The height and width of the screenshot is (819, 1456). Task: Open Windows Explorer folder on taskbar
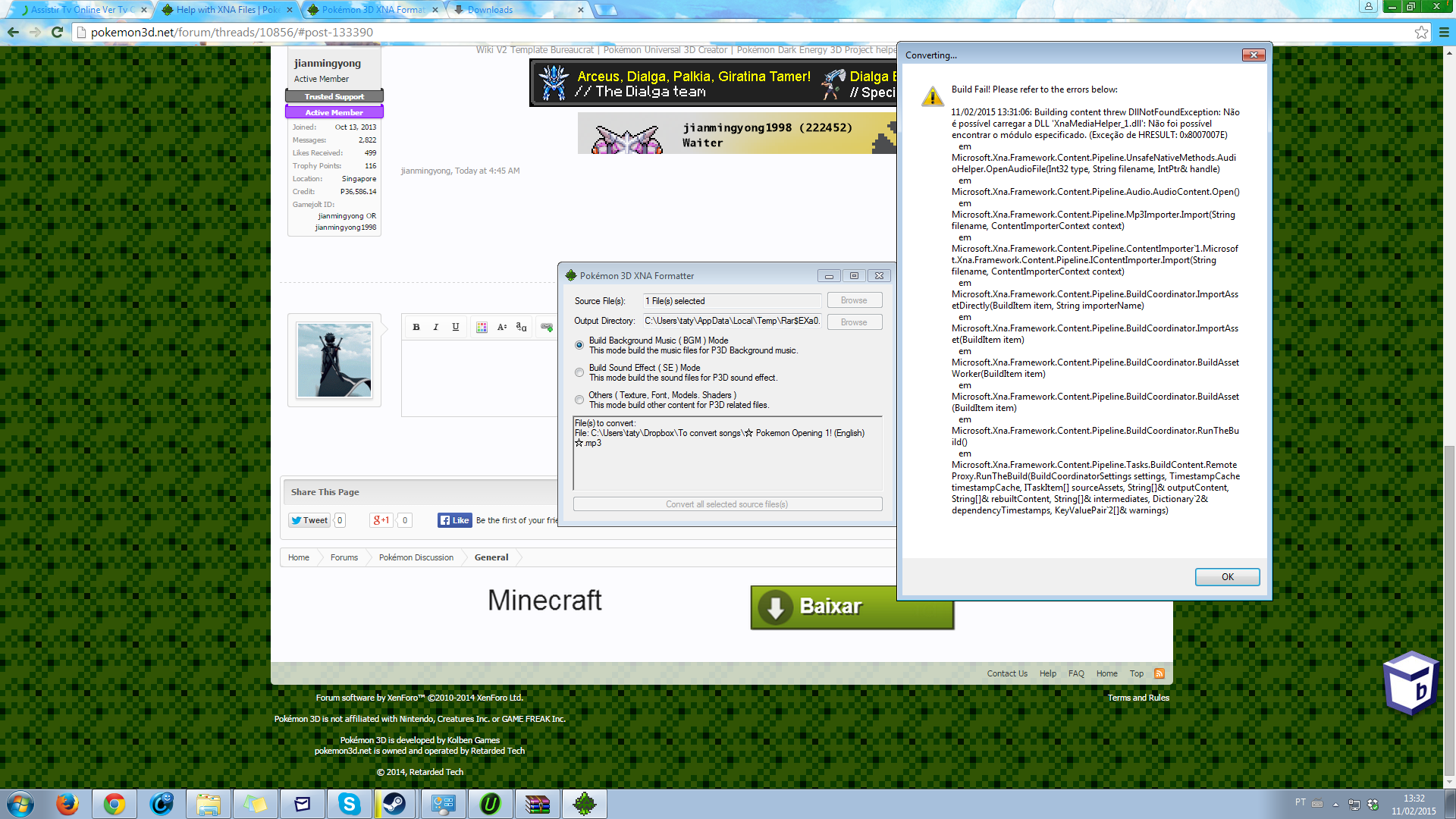[x=209, y=804]
